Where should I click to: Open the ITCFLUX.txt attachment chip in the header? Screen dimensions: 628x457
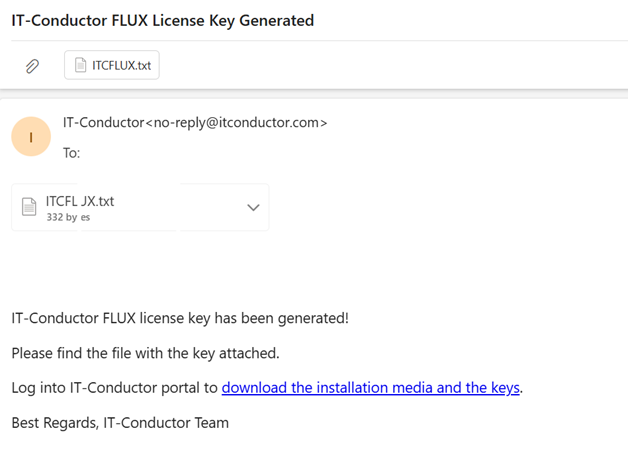coord(112,66)
